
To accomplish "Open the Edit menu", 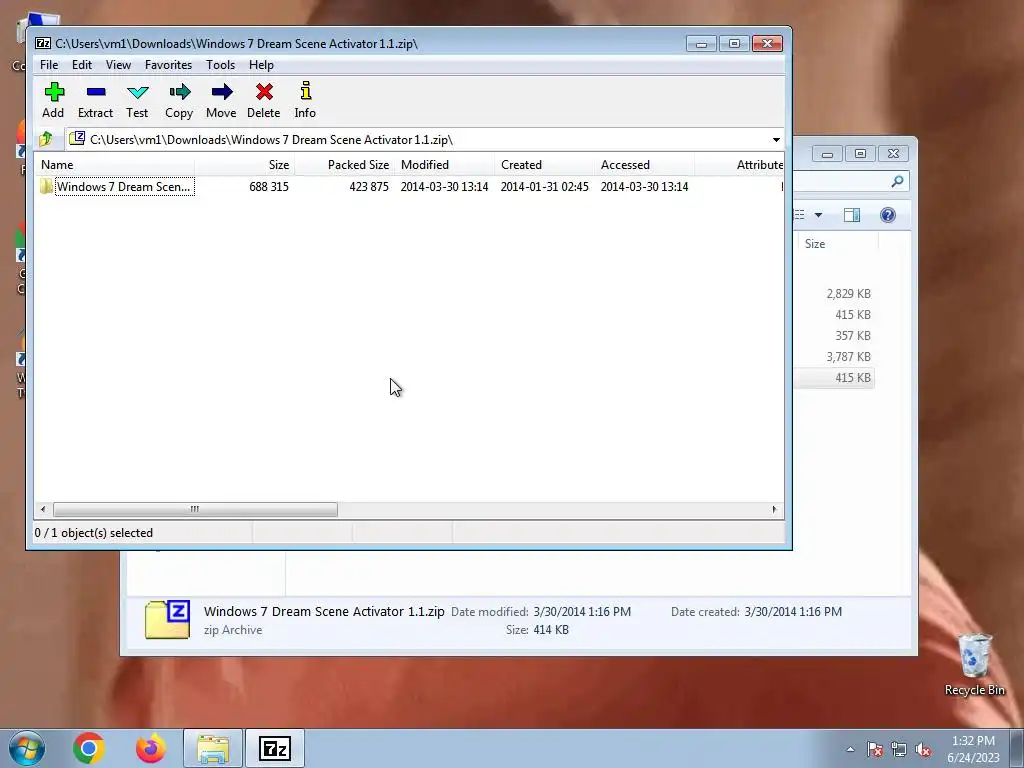I will point(82,65).
